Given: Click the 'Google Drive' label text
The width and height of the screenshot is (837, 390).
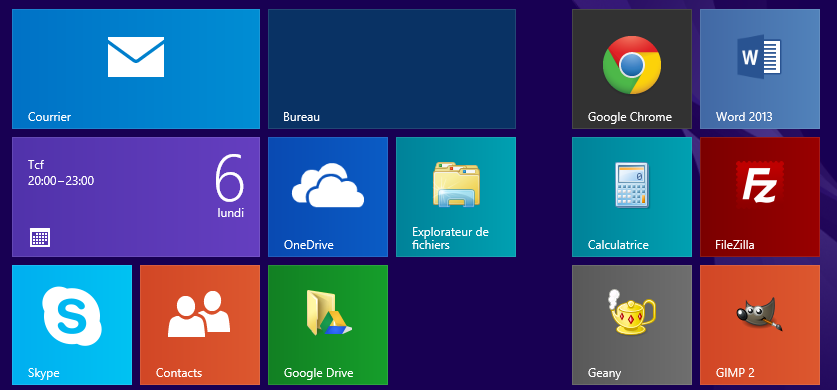Looking at the screenshot, I should [x=318, y=373].
